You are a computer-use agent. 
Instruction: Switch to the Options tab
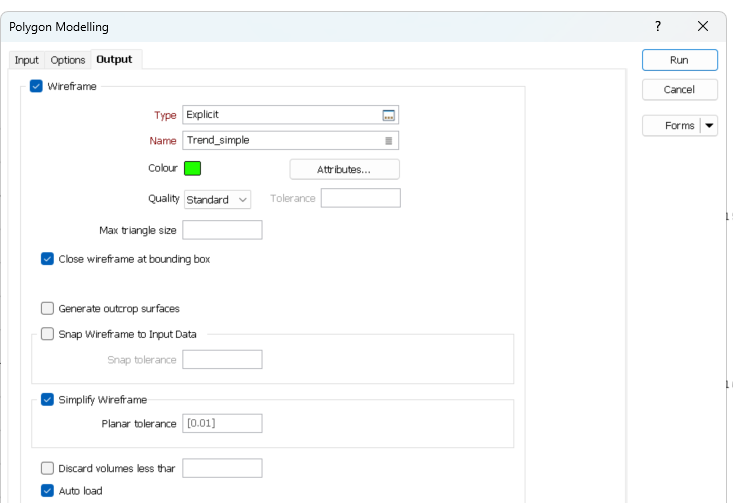(68, 60)
